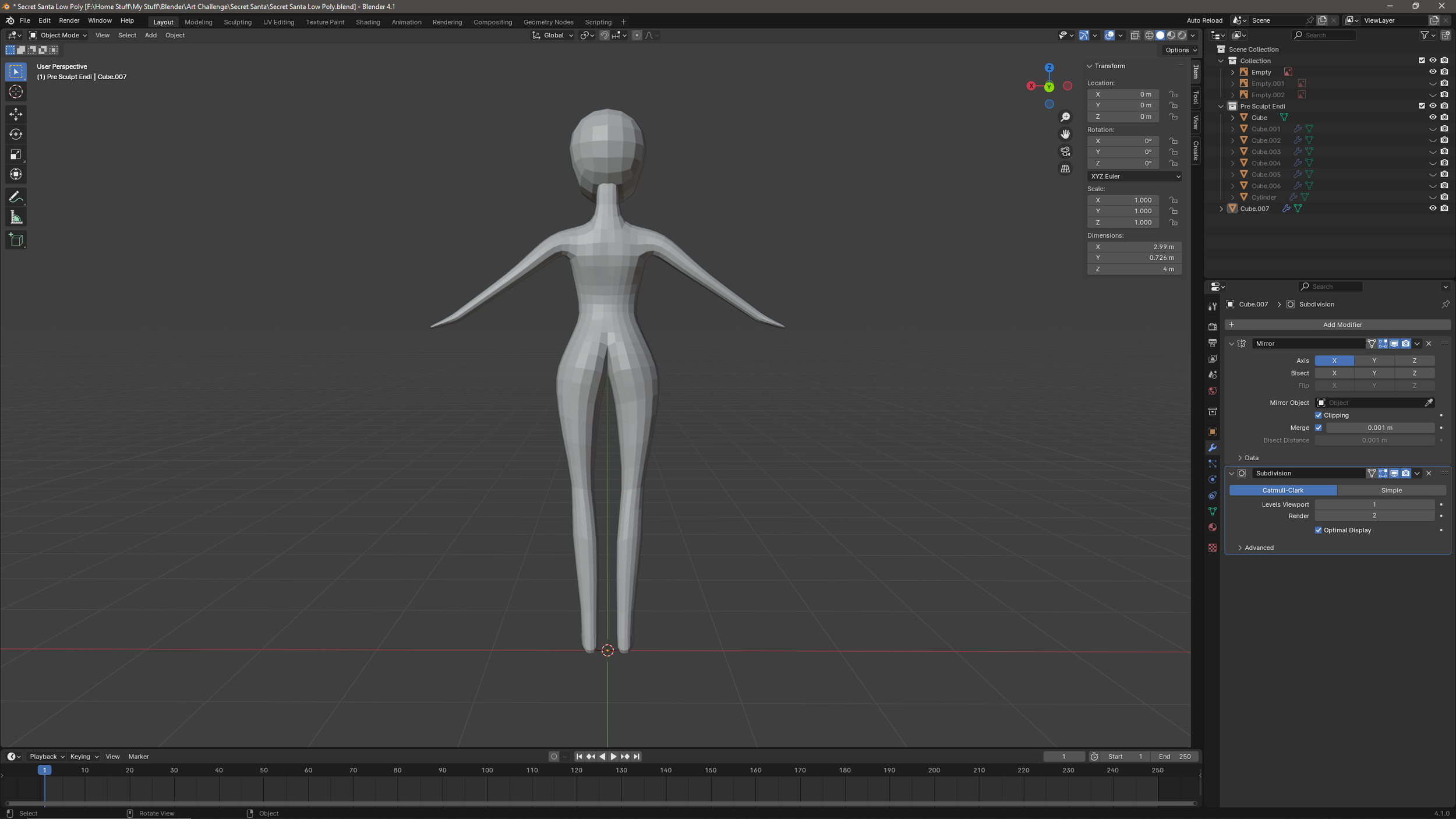Open the viewport Add menu

coord(150,36)
